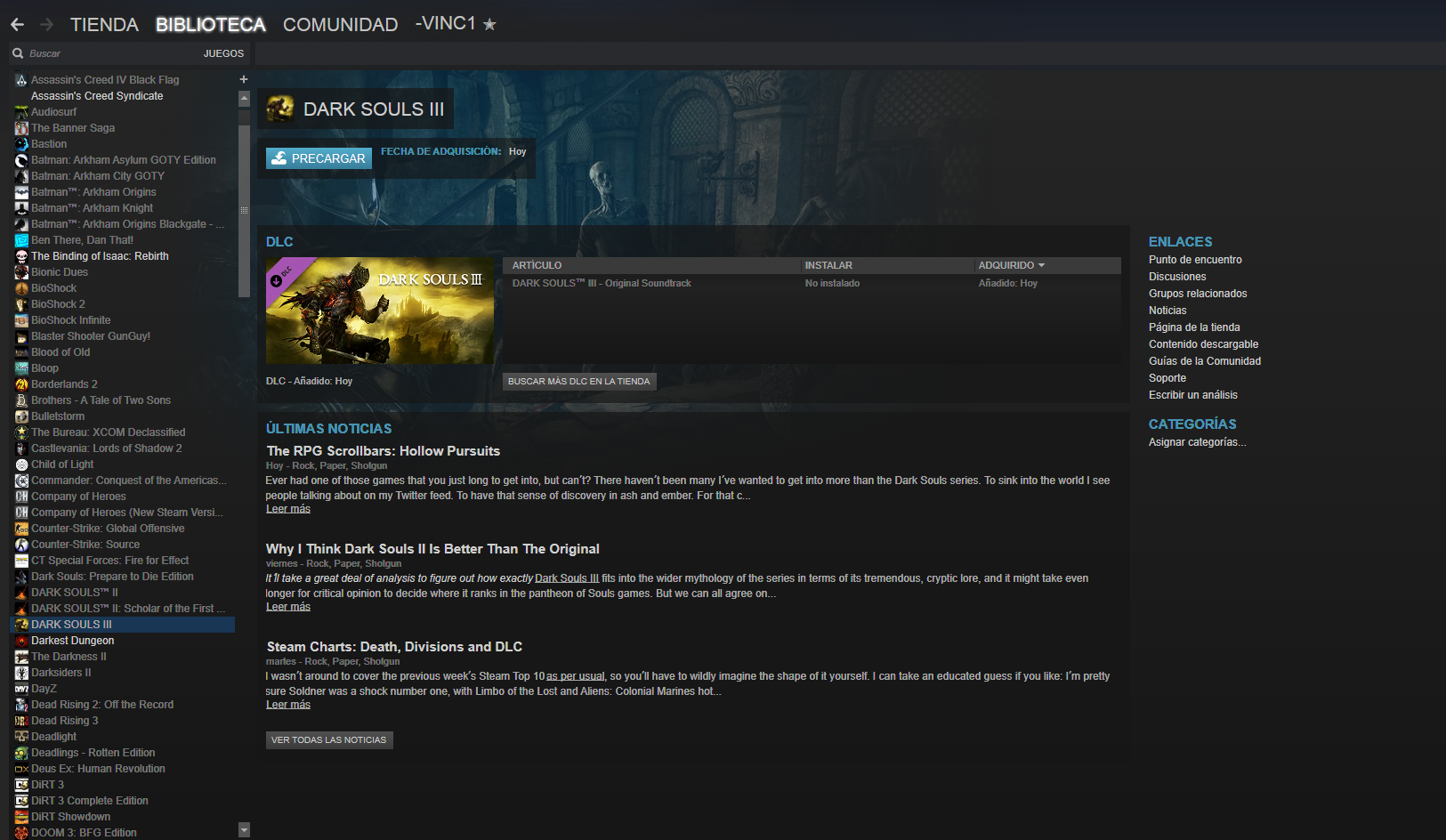Click the Child of Light game icon
The height and width of the screenshot is (840, 1446).
coord(21,464)
